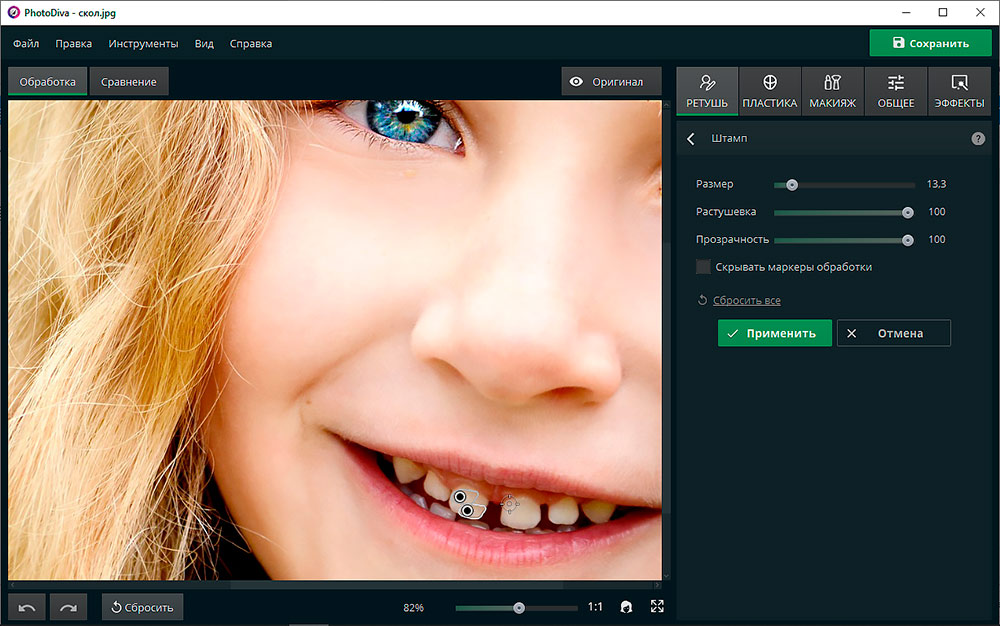Click the Сбросить все link
1000x626 pixels.
746,300
